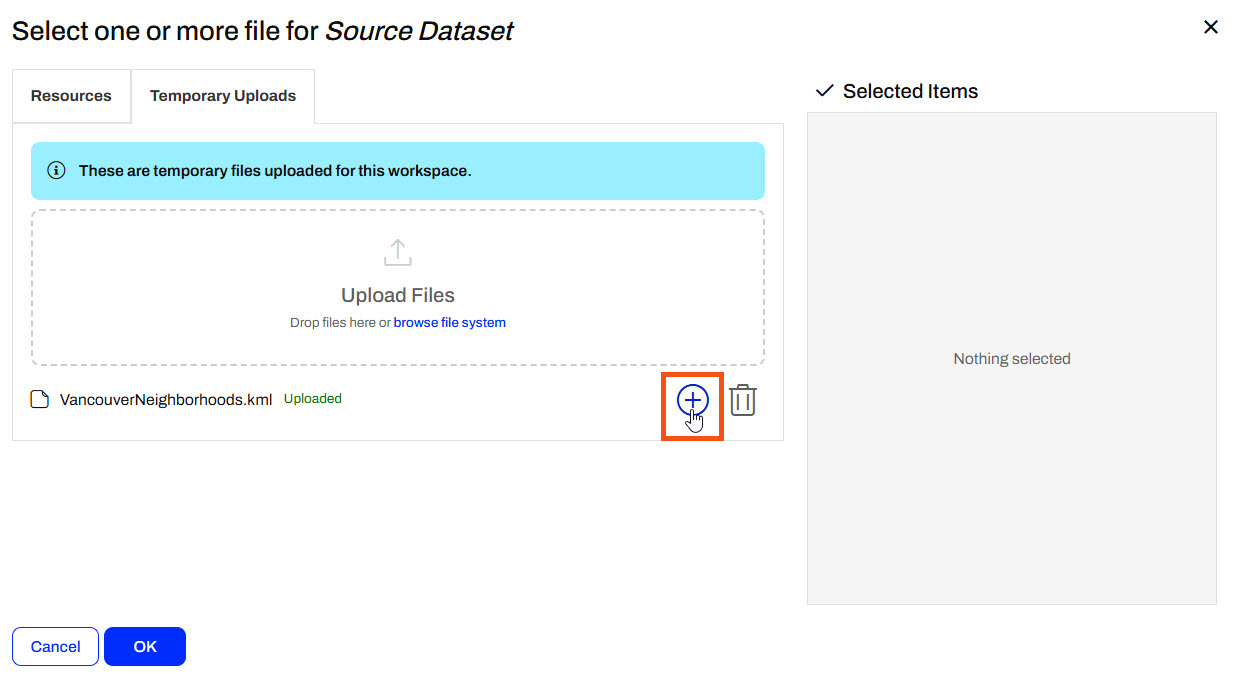Select the VancouverNeighborhoods.kml file name
The image size is (1233, 674).
[166, 400]
